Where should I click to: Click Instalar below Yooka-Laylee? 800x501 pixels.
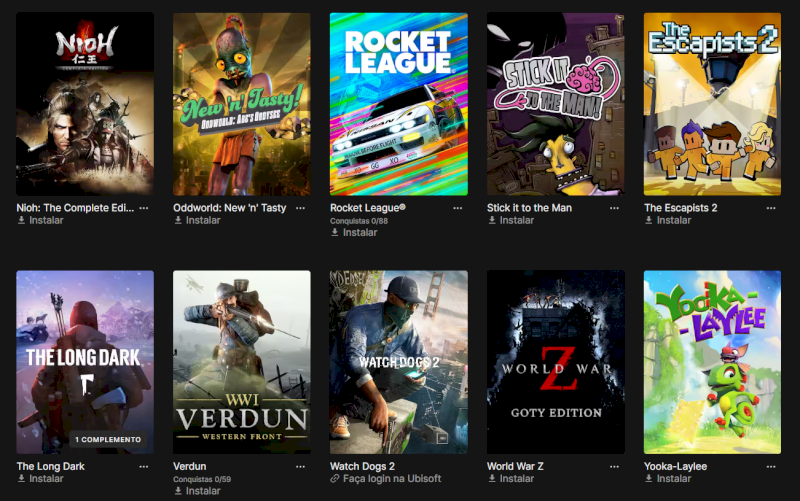tap(668, 479)
